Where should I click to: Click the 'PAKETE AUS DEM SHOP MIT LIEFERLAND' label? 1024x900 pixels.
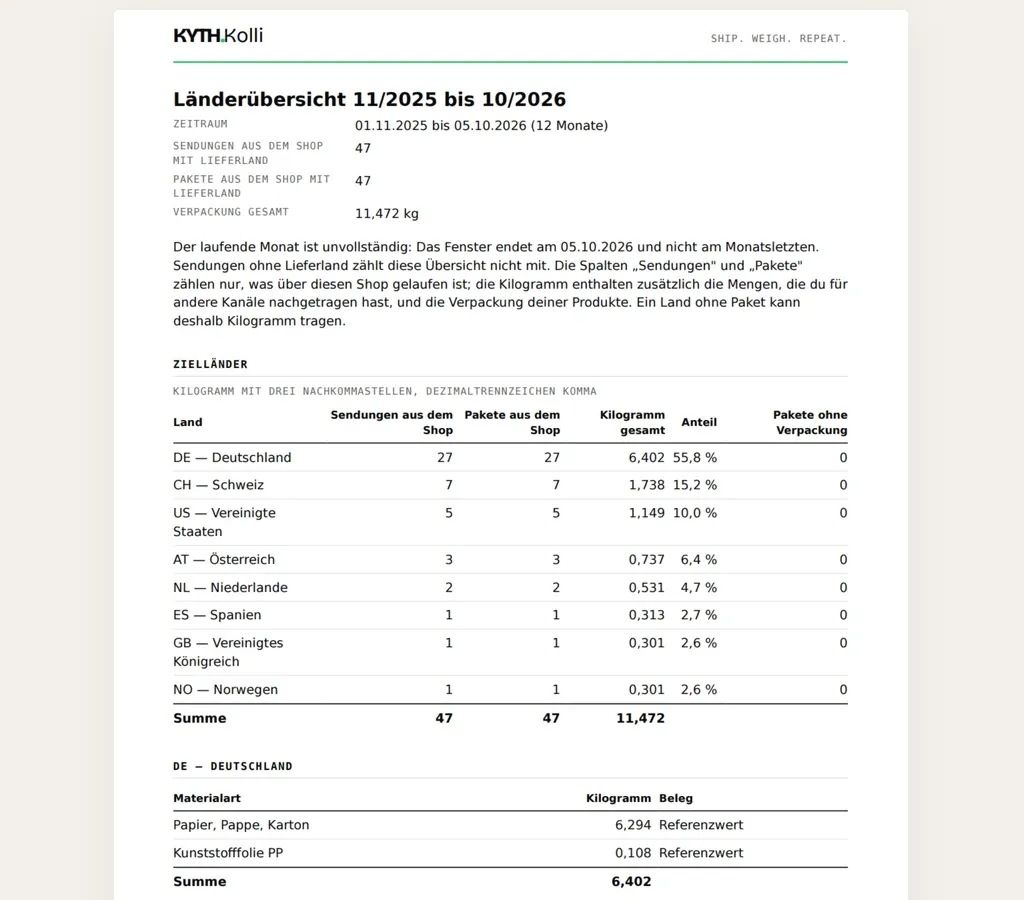(251, 186)
